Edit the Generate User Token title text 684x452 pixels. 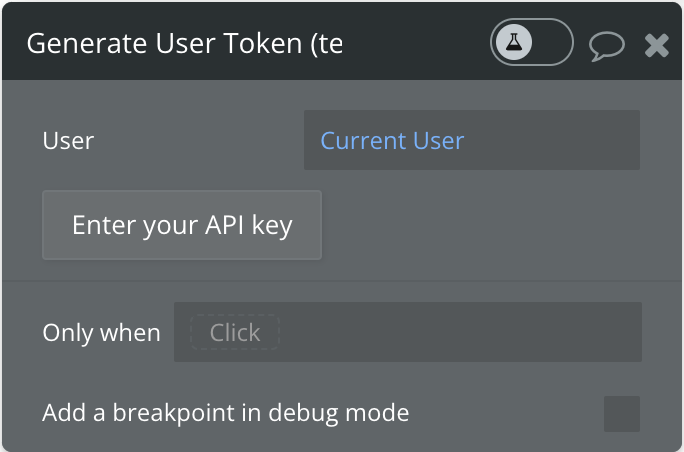185,44
